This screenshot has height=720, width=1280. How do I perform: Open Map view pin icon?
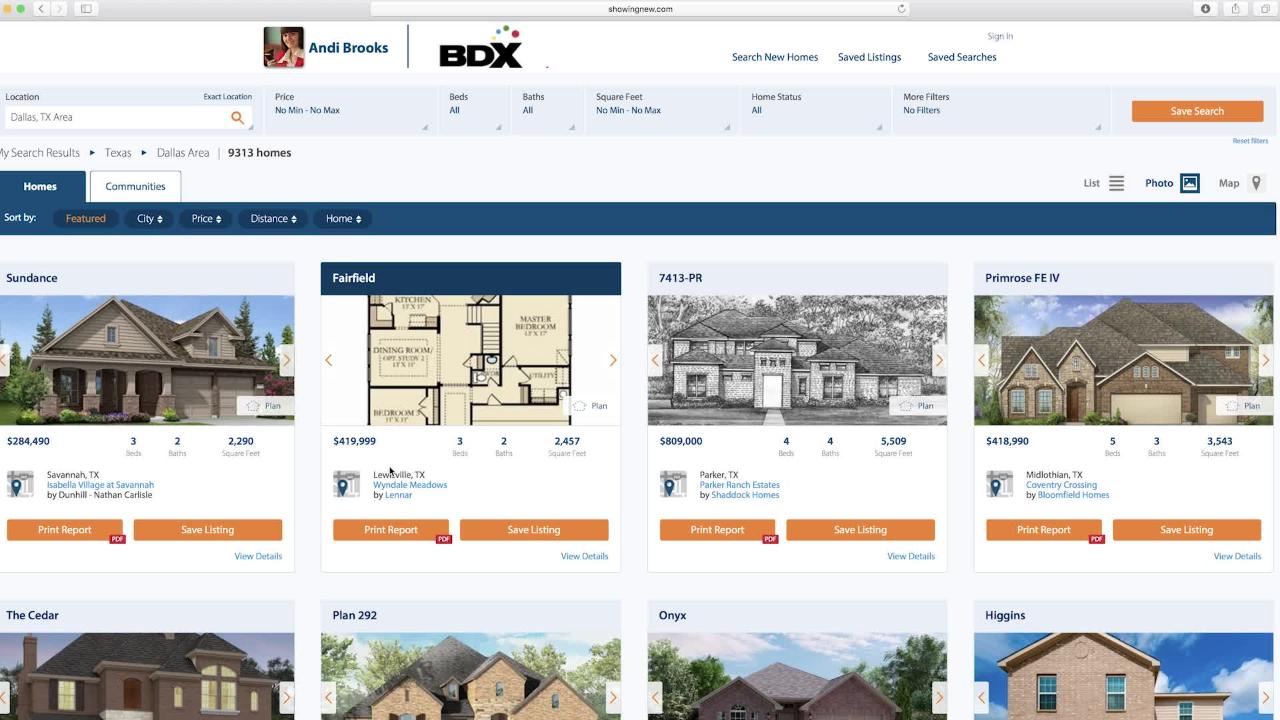point(1257,183)
